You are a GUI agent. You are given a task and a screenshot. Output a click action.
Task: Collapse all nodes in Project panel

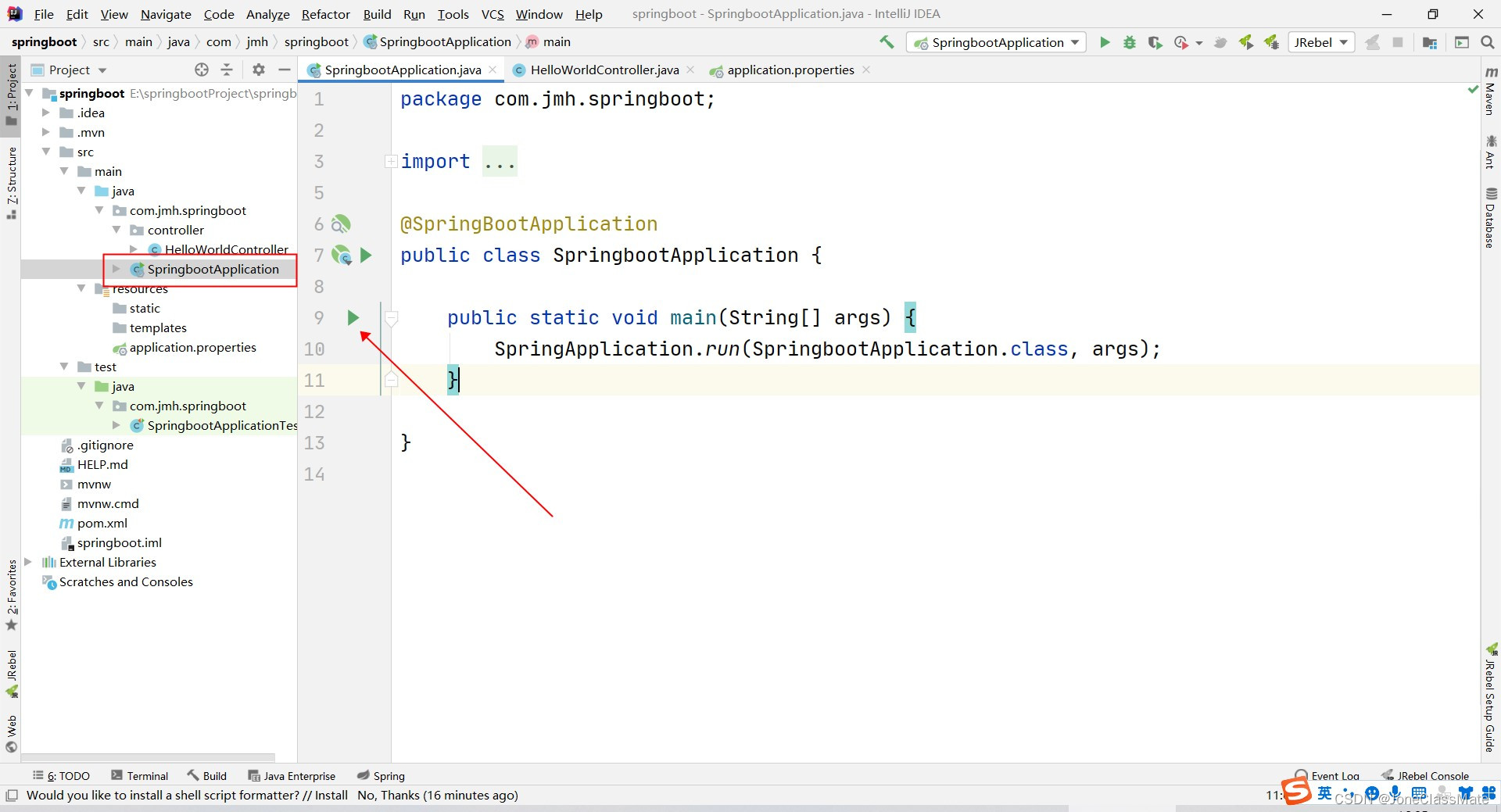[x=227, y=70]
